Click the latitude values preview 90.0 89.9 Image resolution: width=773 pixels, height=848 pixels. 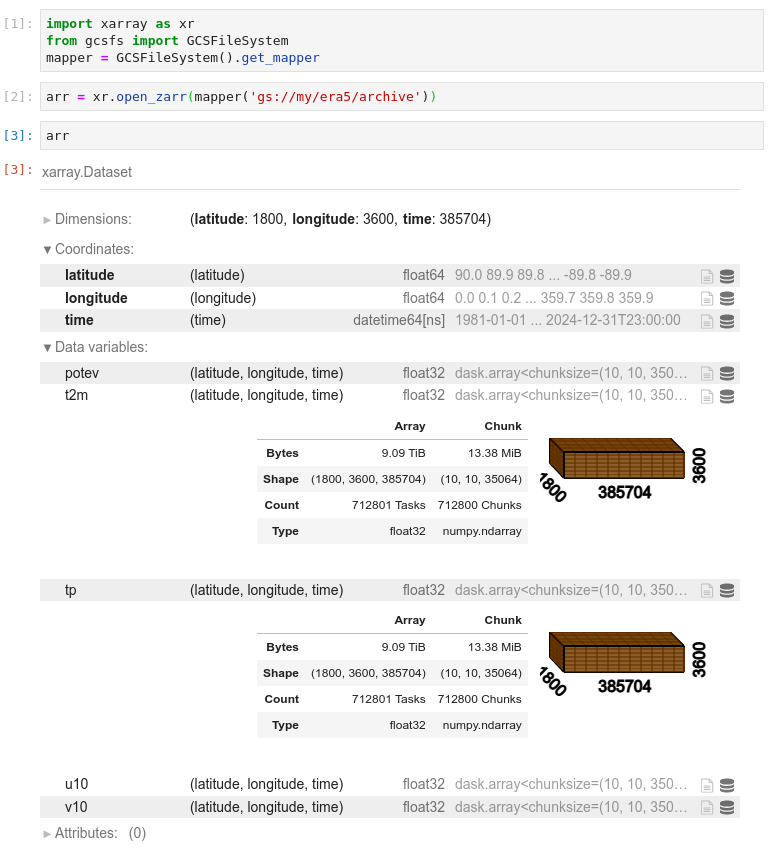(543, 275)
